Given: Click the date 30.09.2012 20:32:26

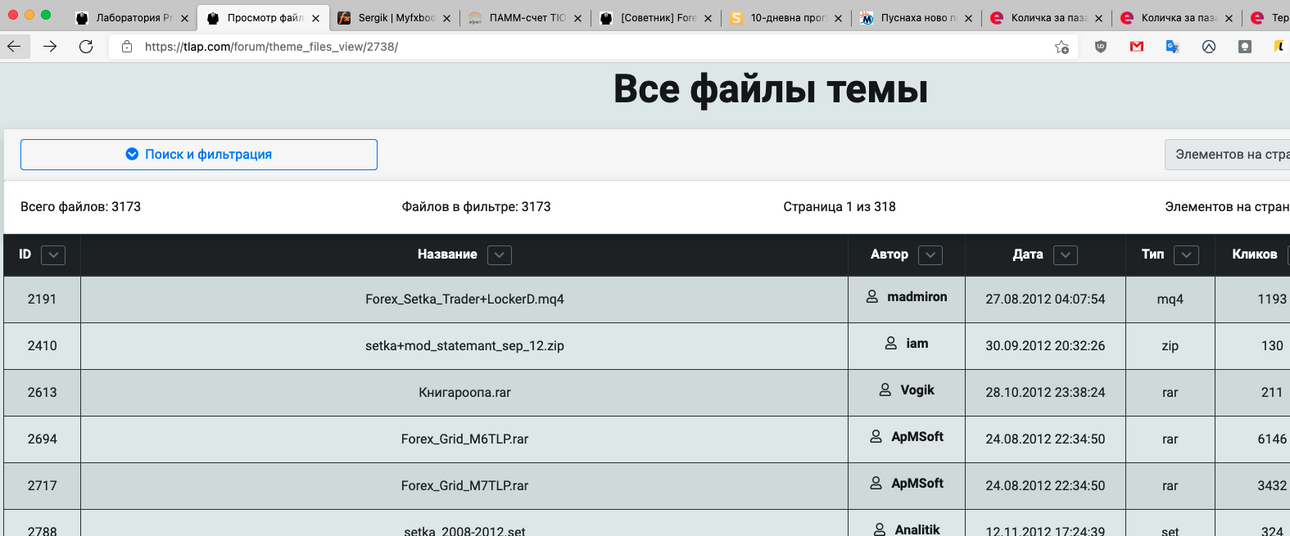Looking at the screenshot, I should point(1045,346).
